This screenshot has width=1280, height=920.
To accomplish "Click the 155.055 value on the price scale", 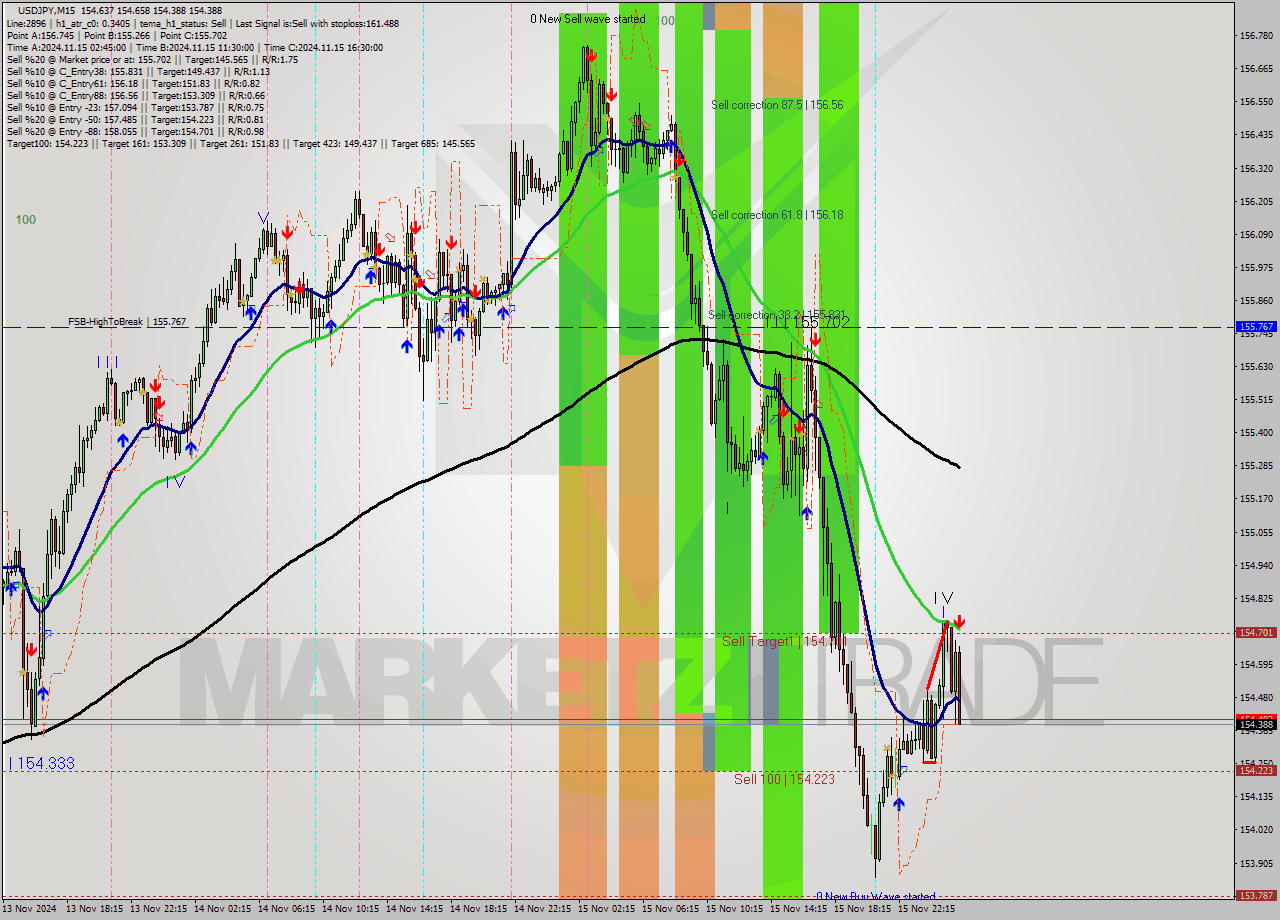I will click(1255, 532).
